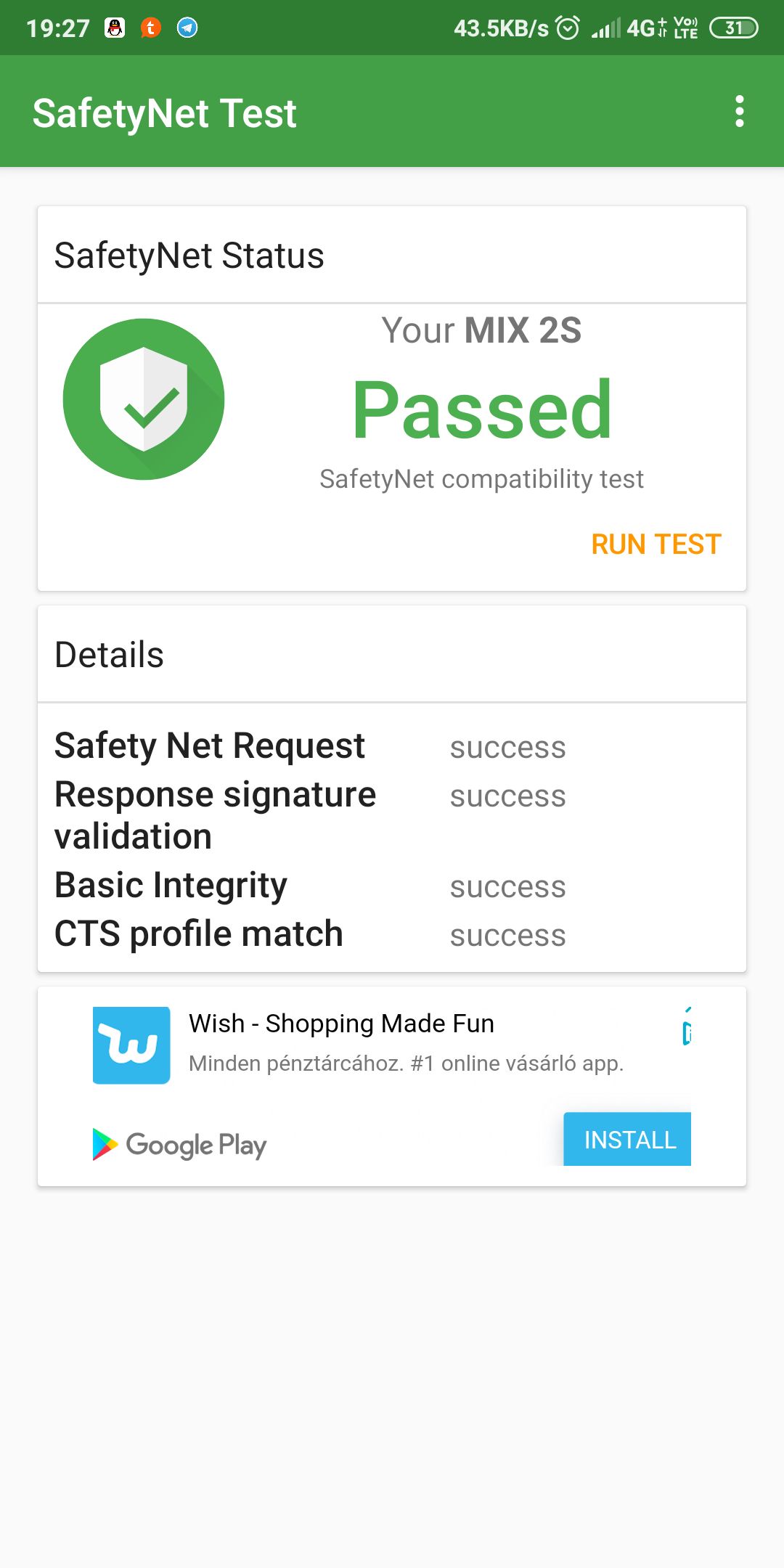Open the three-dot overflow menu

pyautogui.click(x=739, y=112)
